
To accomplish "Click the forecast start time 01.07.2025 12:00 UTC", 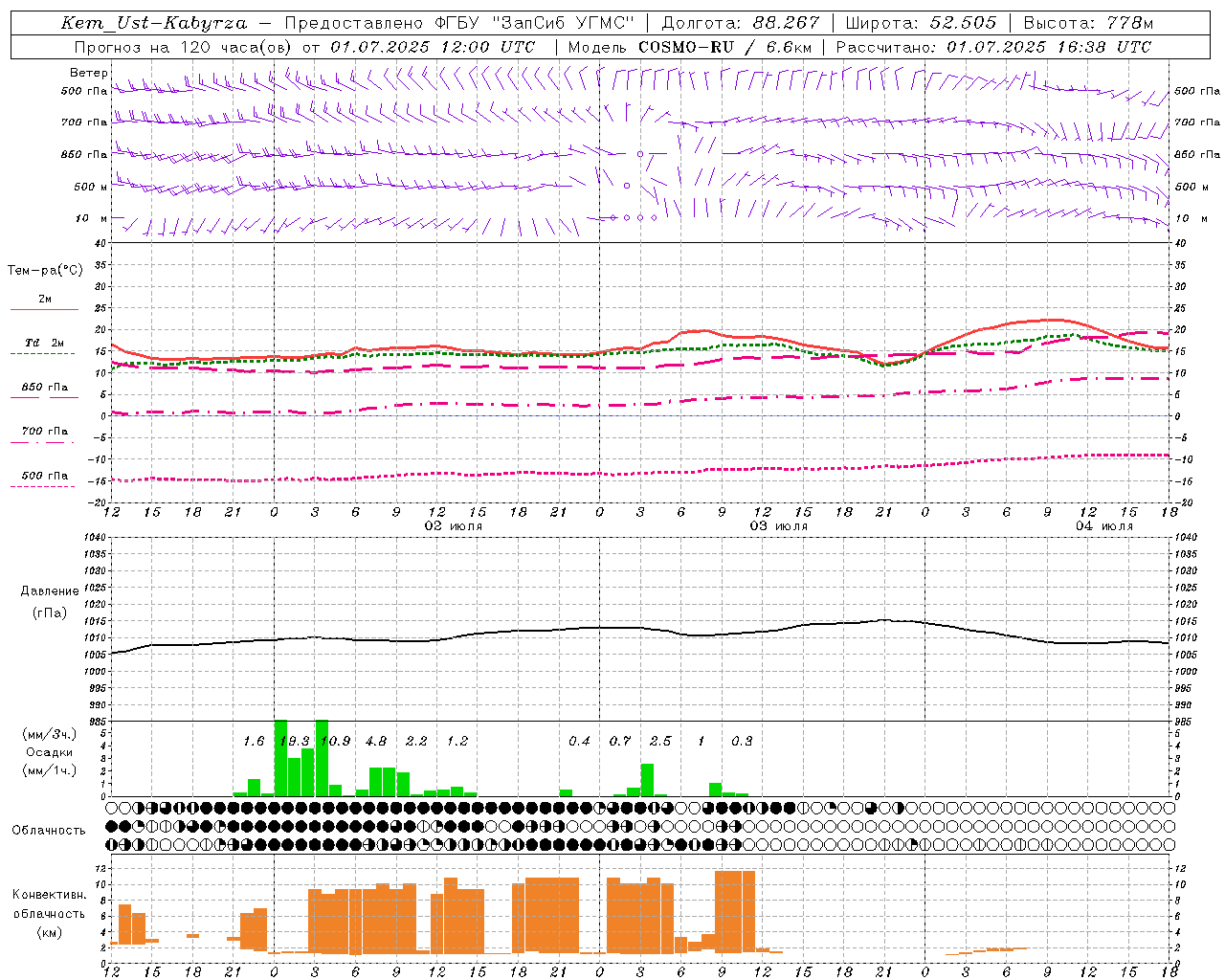I will 433,47.
